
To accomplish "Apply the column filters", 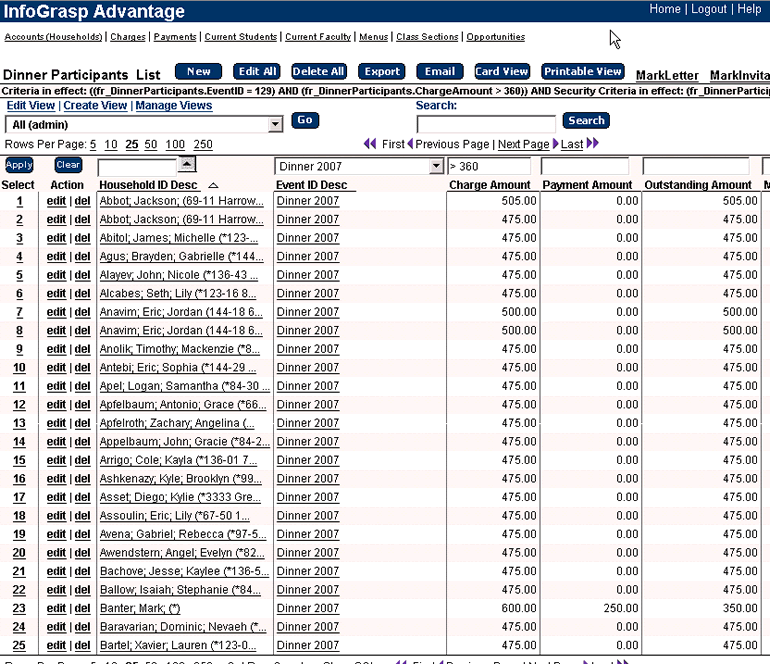I will 19,165.
